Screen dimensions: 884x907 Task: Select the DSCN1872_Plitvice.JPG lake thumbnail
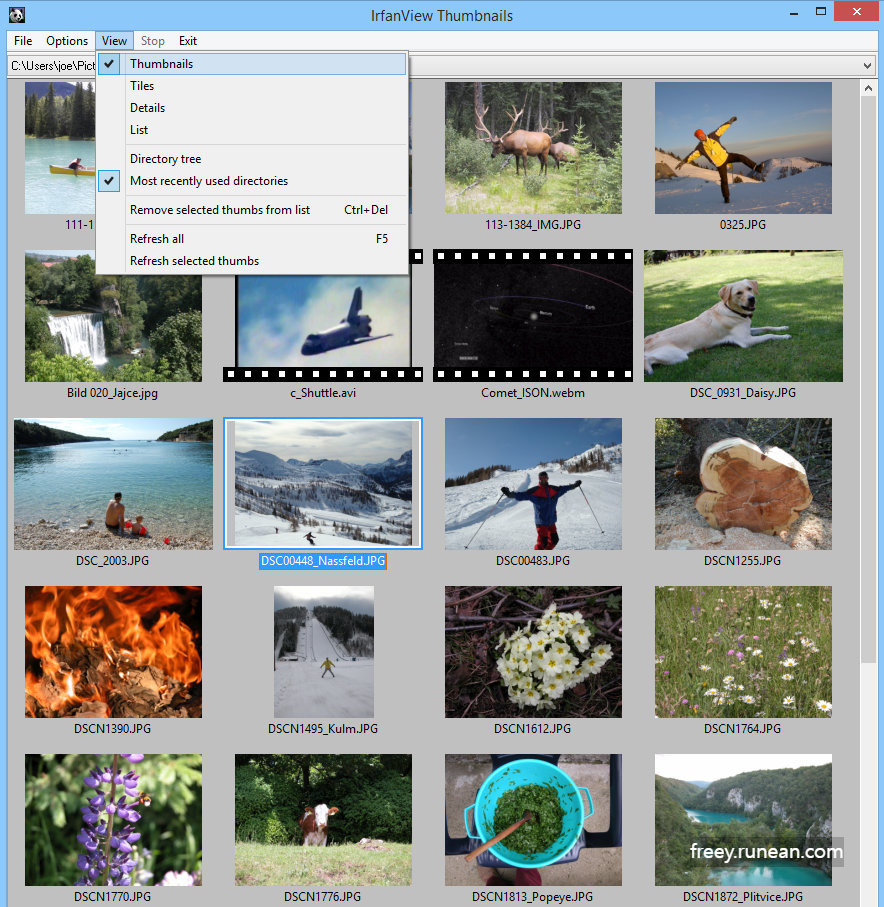[x=743, y=820]
